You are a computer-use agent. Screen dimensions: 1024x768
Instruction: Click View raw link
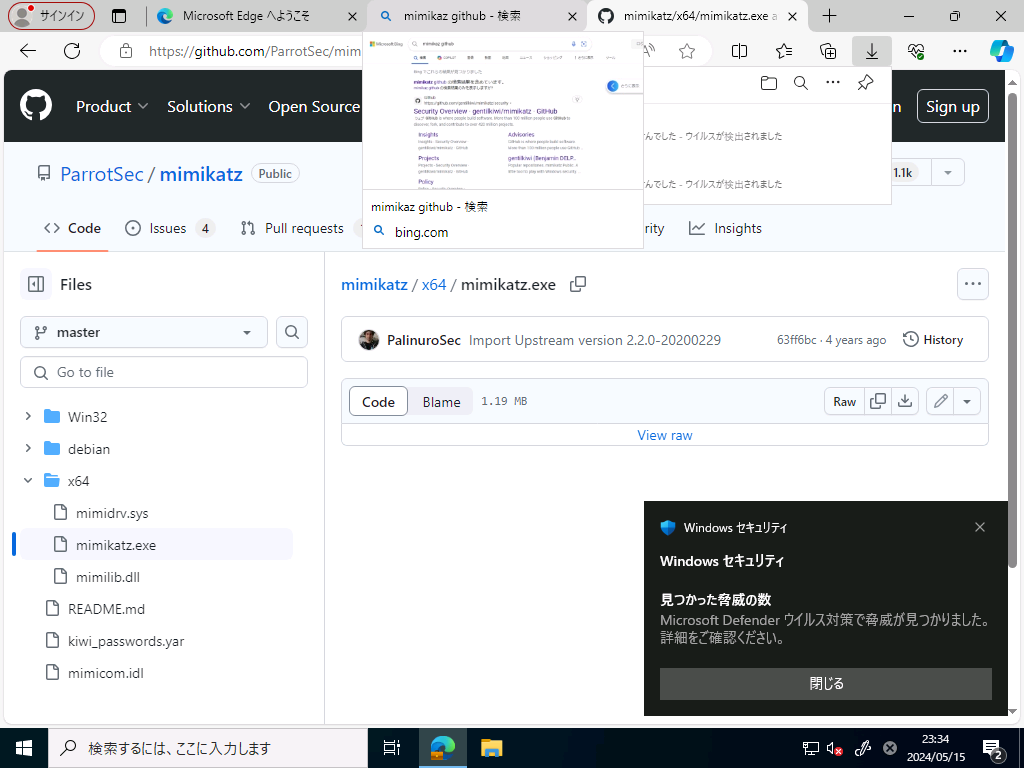[665, 435]
